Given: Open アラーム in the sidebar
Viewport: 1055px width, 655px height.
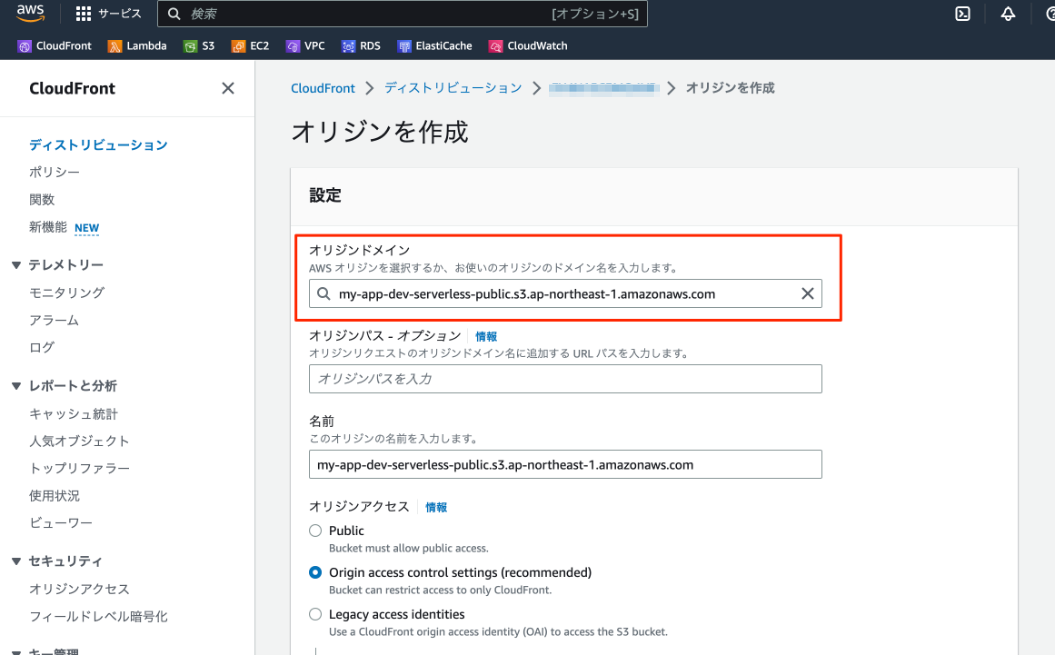Looking at the screenshot, I should 54,320.
